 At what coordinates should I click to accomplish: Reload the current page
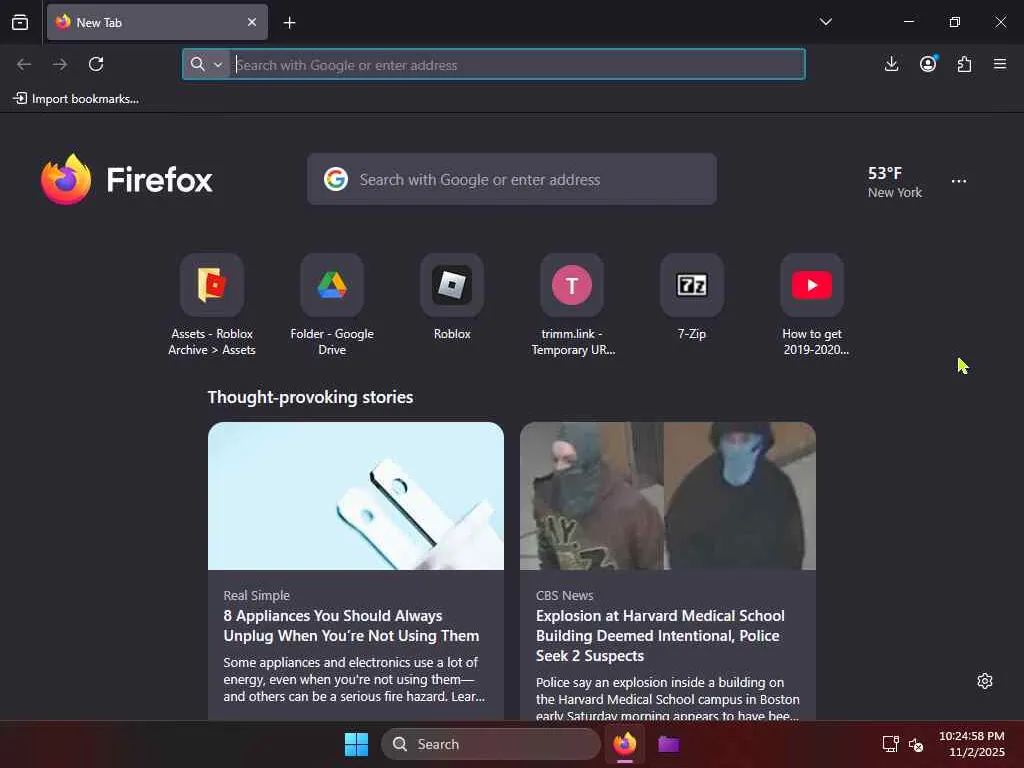click(x=96, y=64)
